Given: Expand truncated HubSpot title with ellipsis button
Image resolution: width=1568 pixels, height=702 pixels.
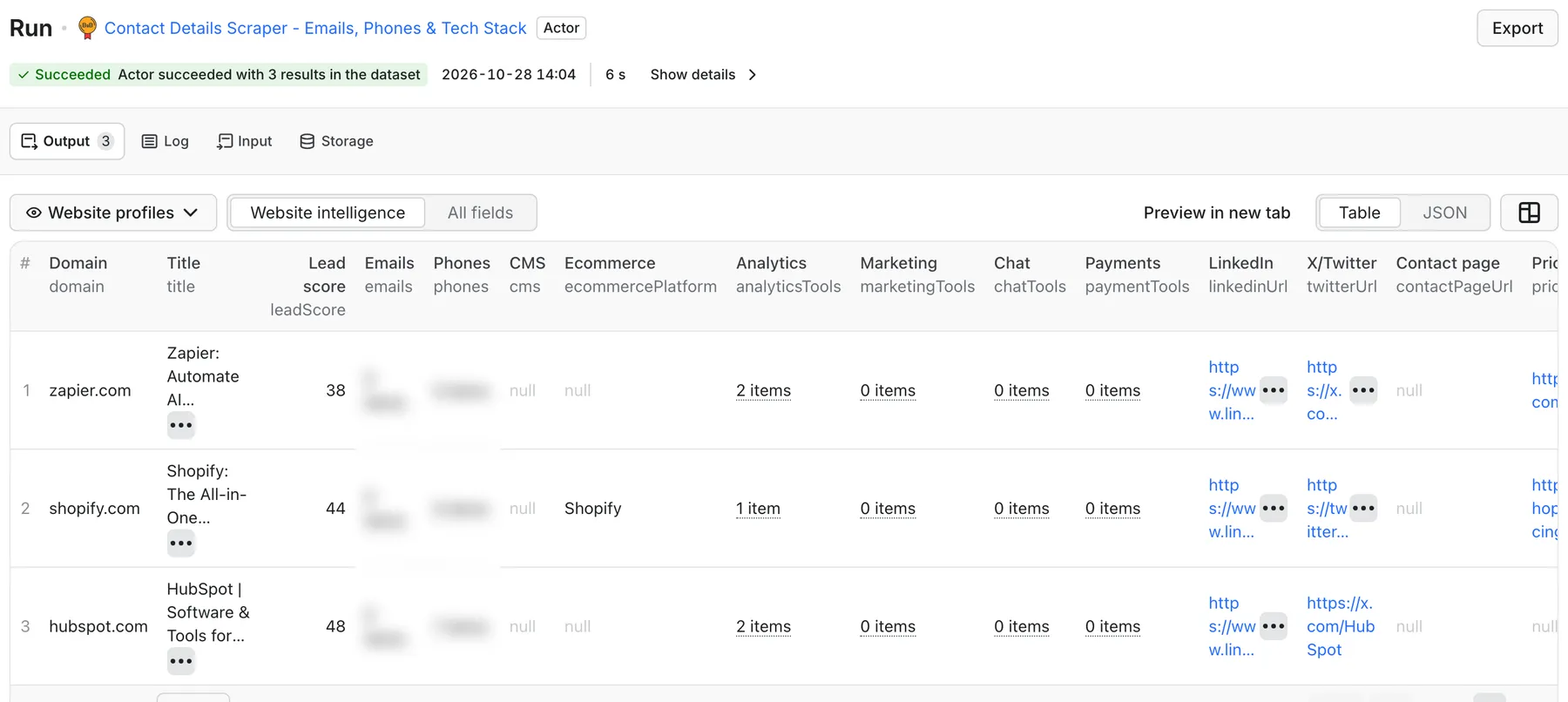Looking at the screenshot, I should (x=181, y=661).
